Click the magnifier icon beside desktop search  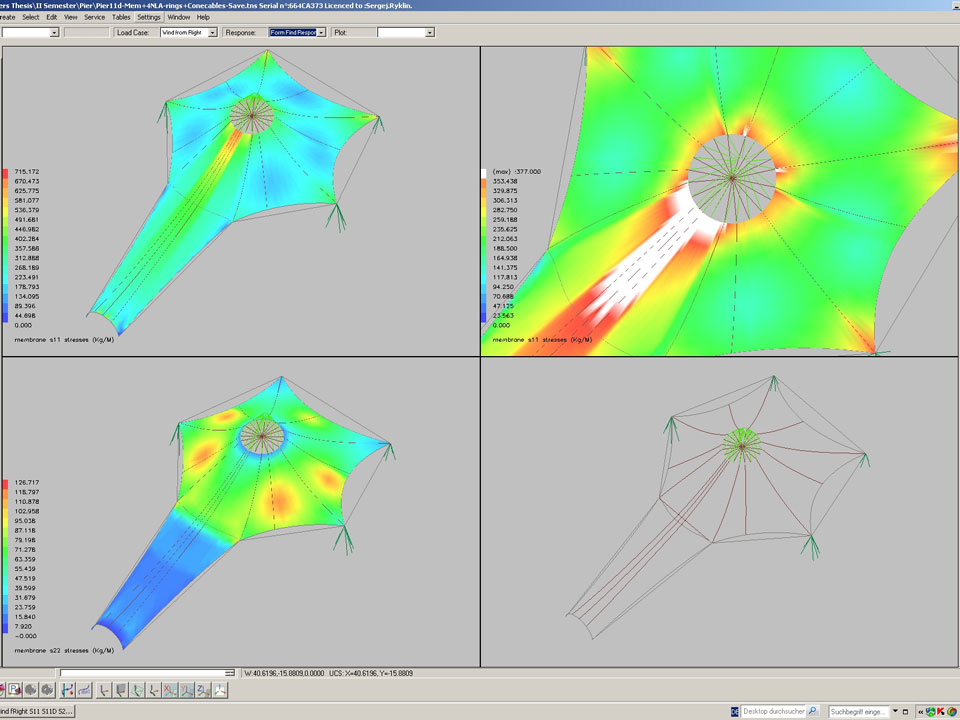click(x=812, y=711)
